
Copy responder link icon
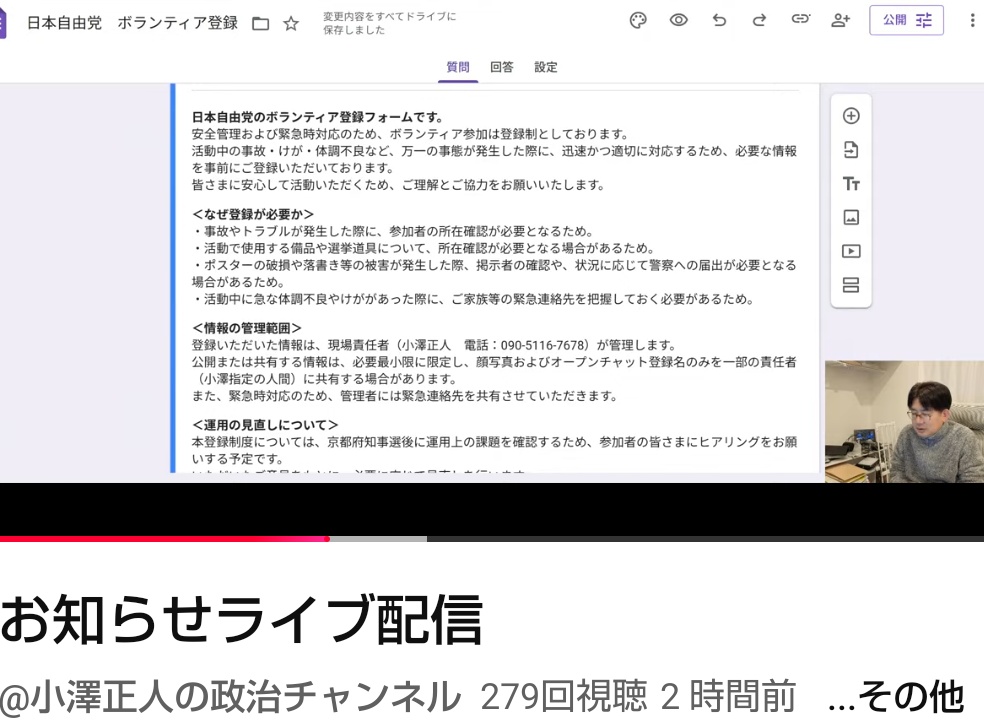pos(800,19)
